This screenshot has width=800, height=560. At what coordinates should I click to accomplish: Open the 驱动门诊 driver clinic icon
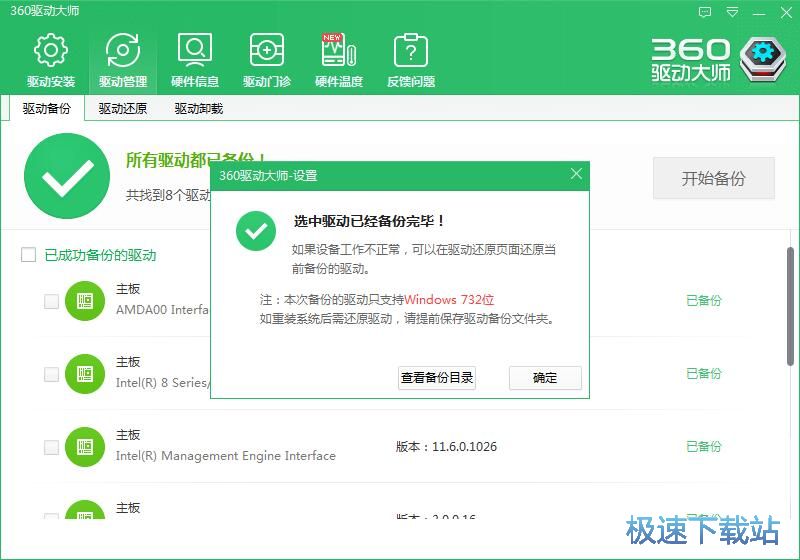[267, 50]
